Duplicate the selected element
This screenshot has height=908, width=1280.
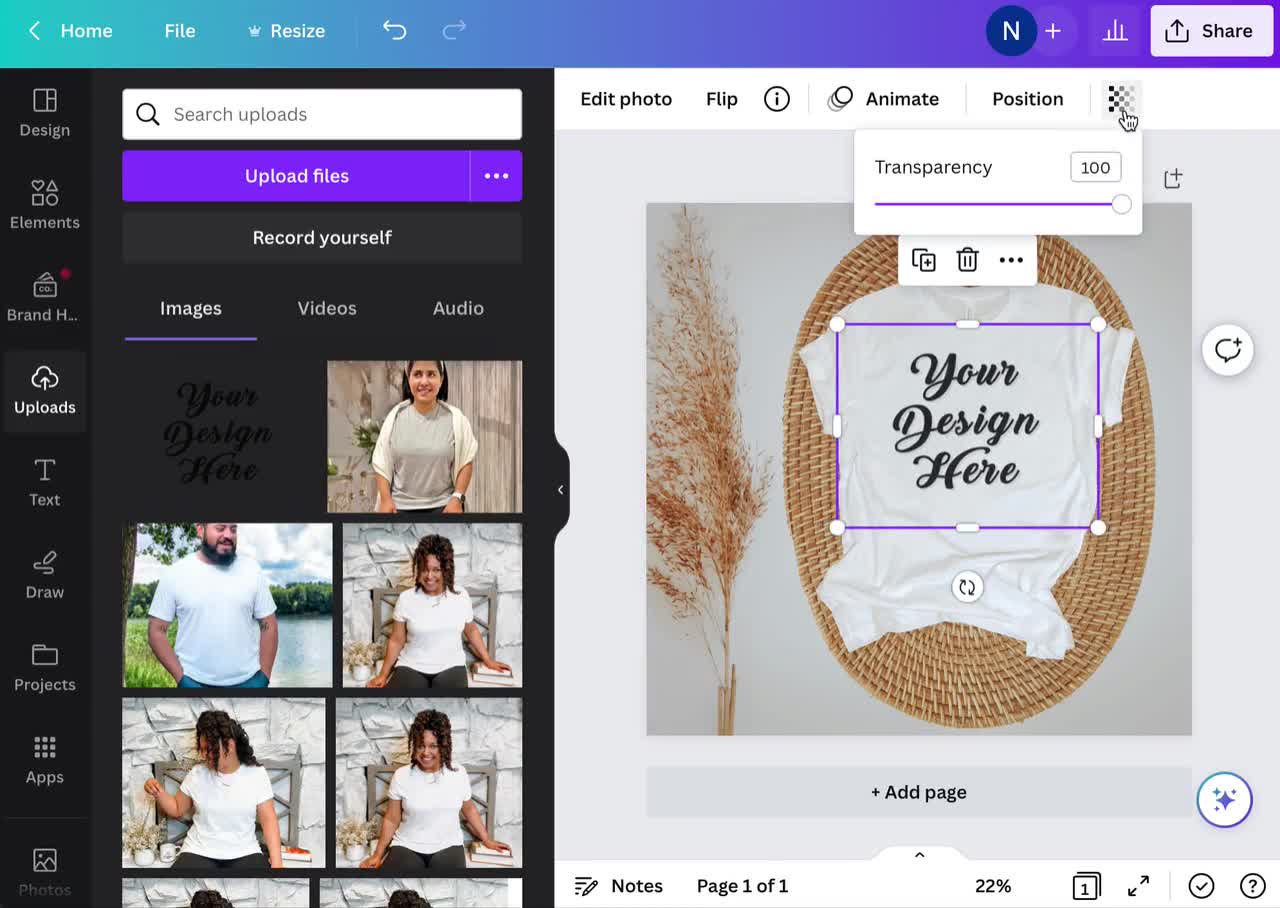pyautogui.click(x=923, y=260)
